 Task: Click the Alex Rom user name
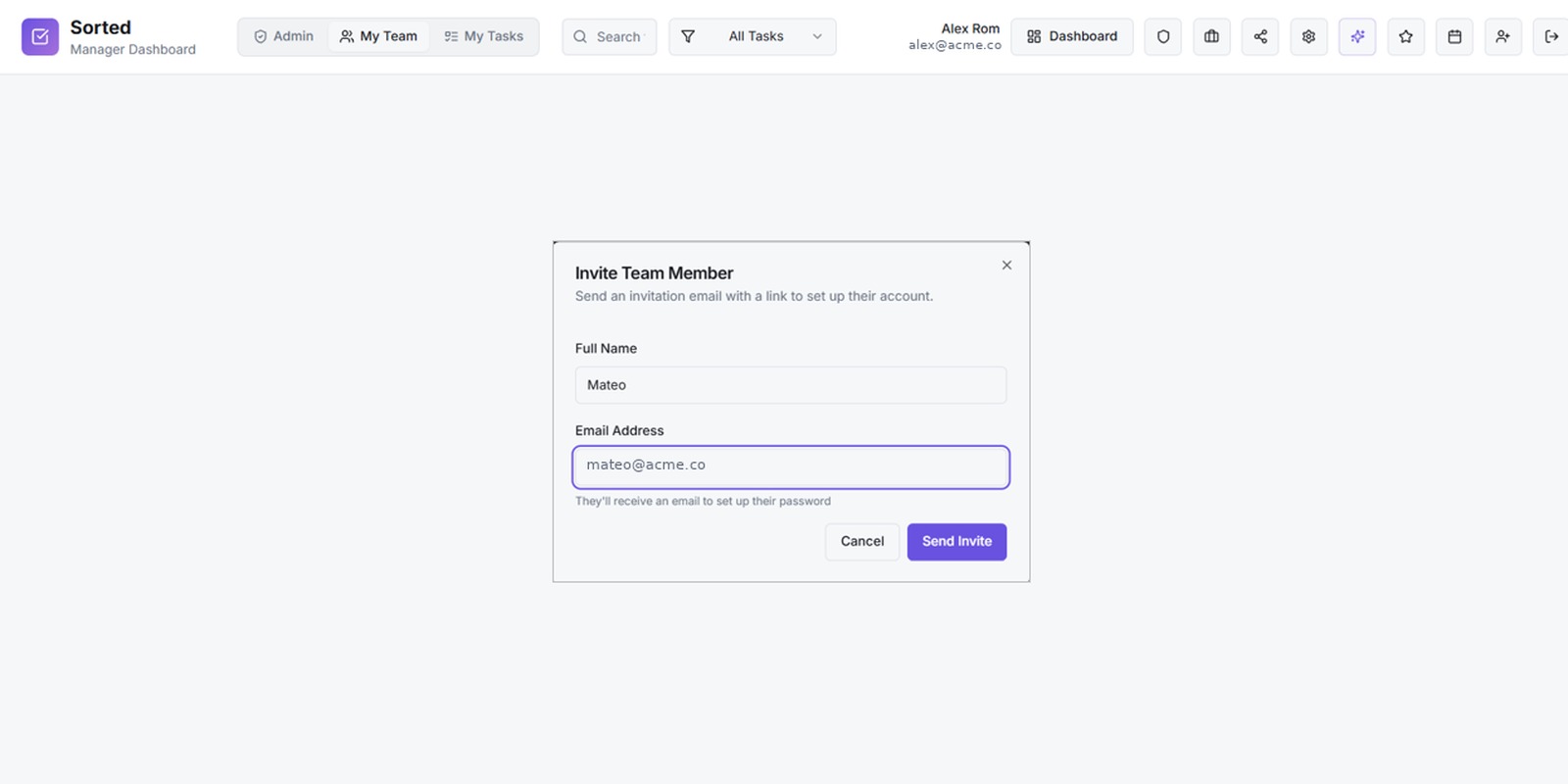click(x=970, y=28)
